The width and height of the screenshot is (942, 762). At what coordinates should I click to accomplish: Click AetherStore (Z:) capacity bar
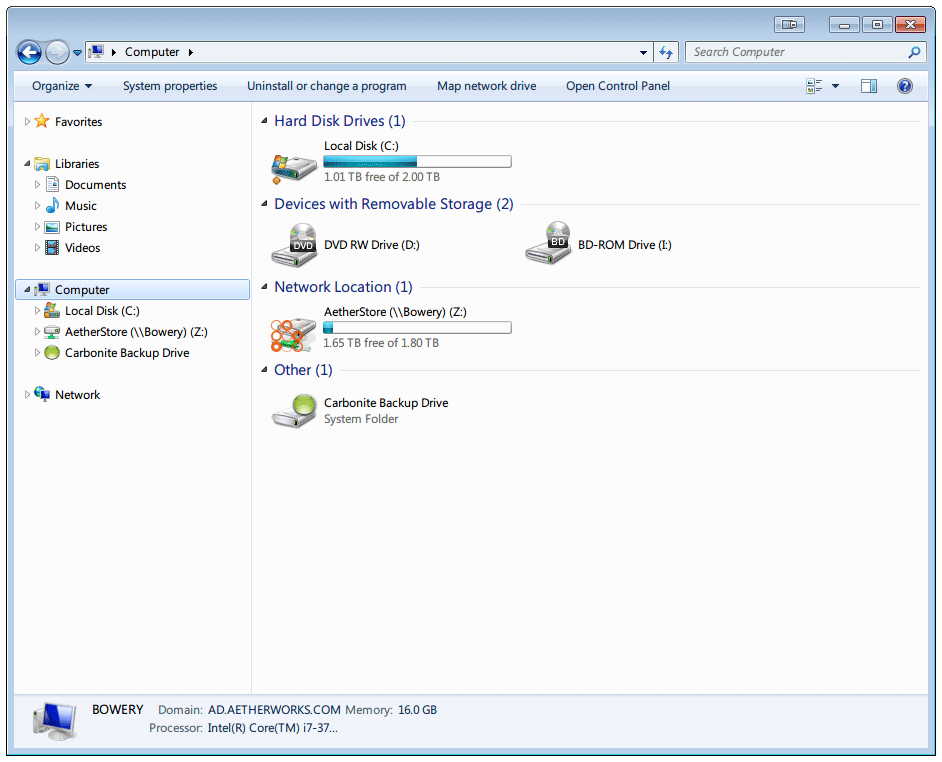point(417,328)
